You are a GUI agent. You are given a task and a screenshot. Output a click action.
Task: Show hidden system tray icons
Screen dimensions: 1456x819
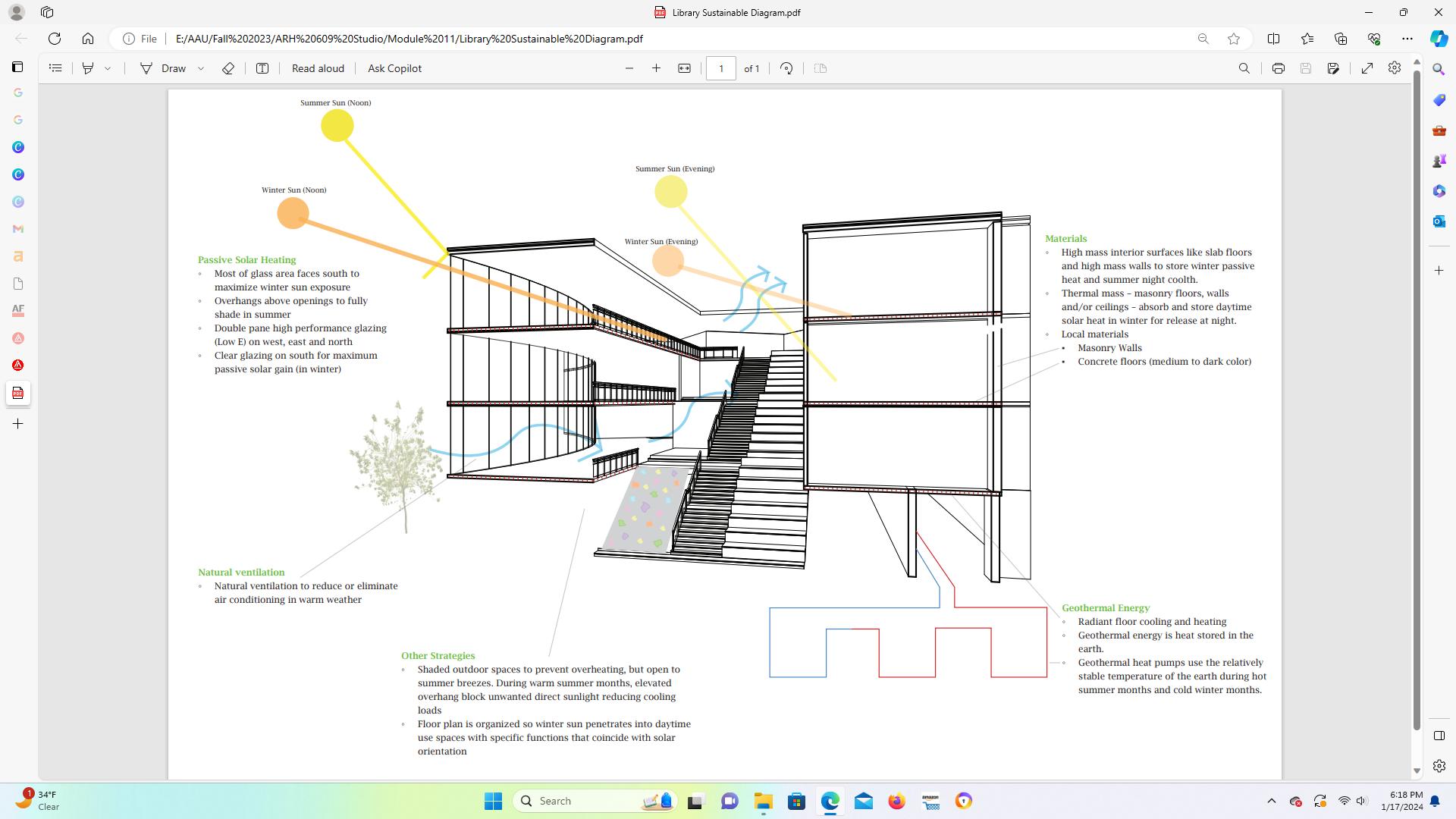click(1271, 801)
